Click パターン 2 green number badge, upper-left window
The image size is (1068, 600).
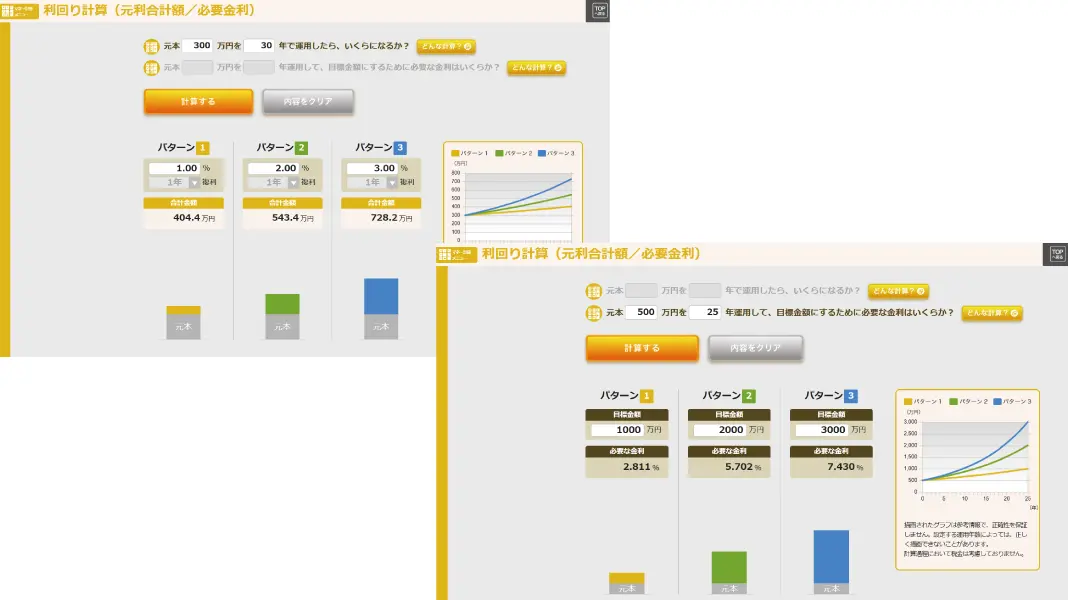301,147
